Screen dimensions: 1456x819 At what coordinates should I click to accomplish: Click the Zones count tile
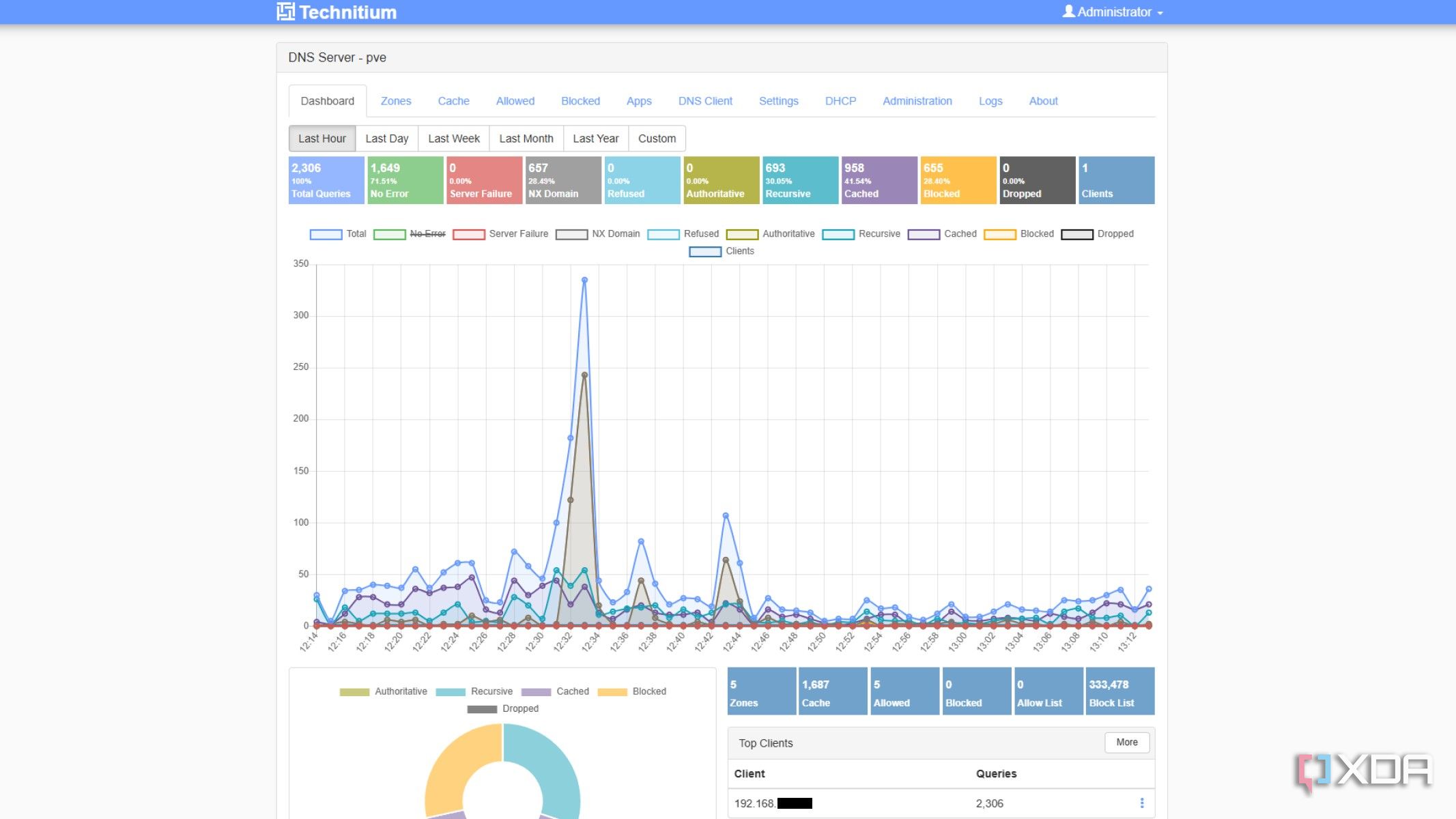[x=760, y=692]
